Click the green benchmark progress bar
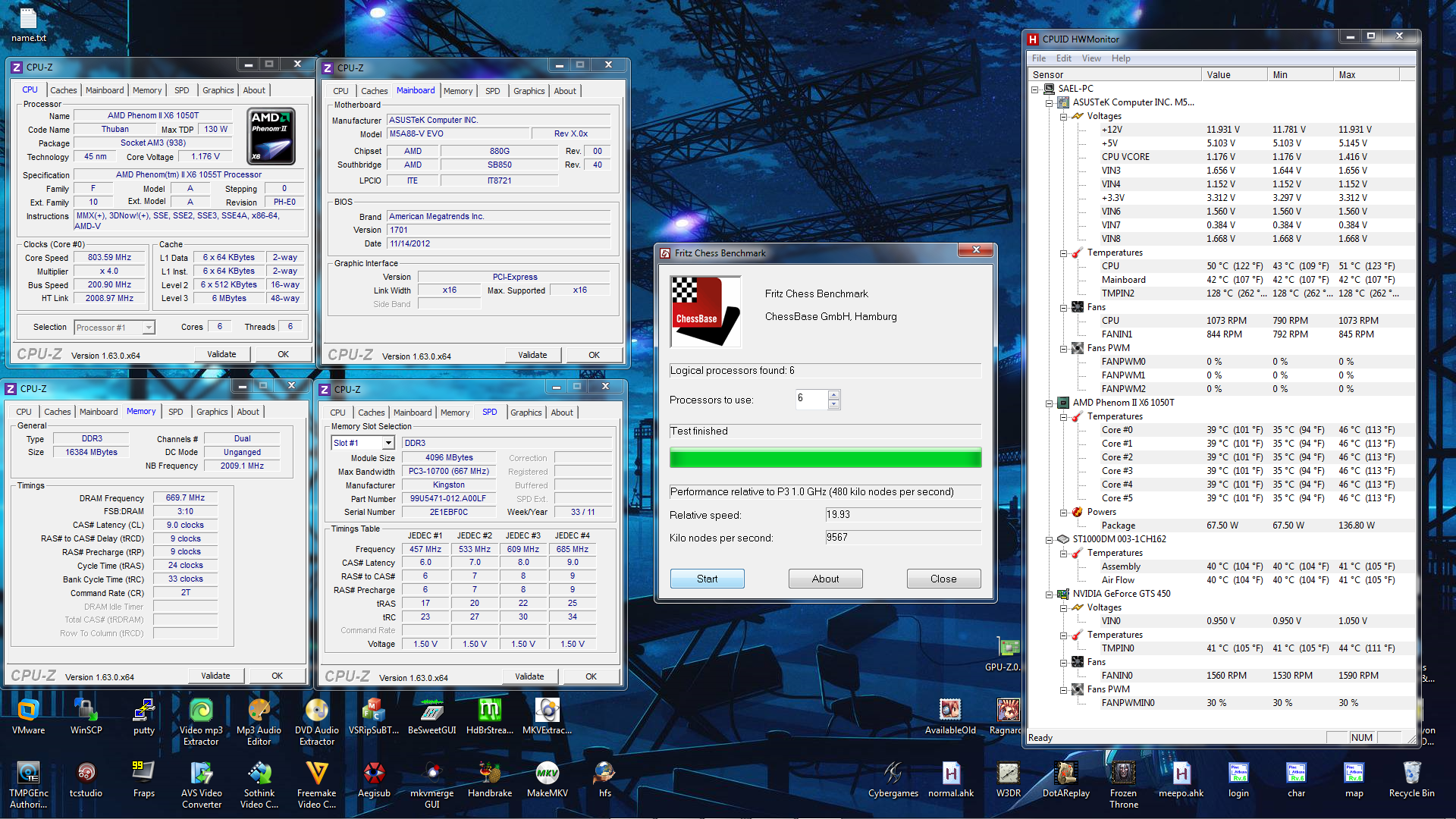This screenshot has width=1456, height=819. (825, 458)
